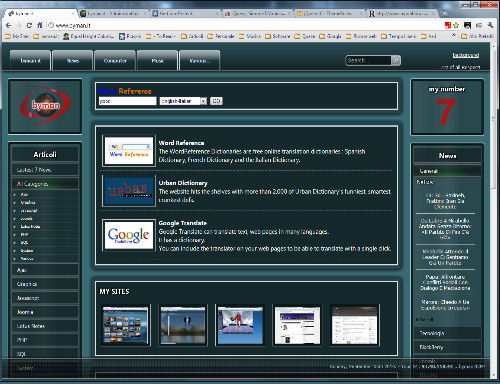The image size is (500, 384).
Task: Click the Word Reference search text field
Action: 127,101
